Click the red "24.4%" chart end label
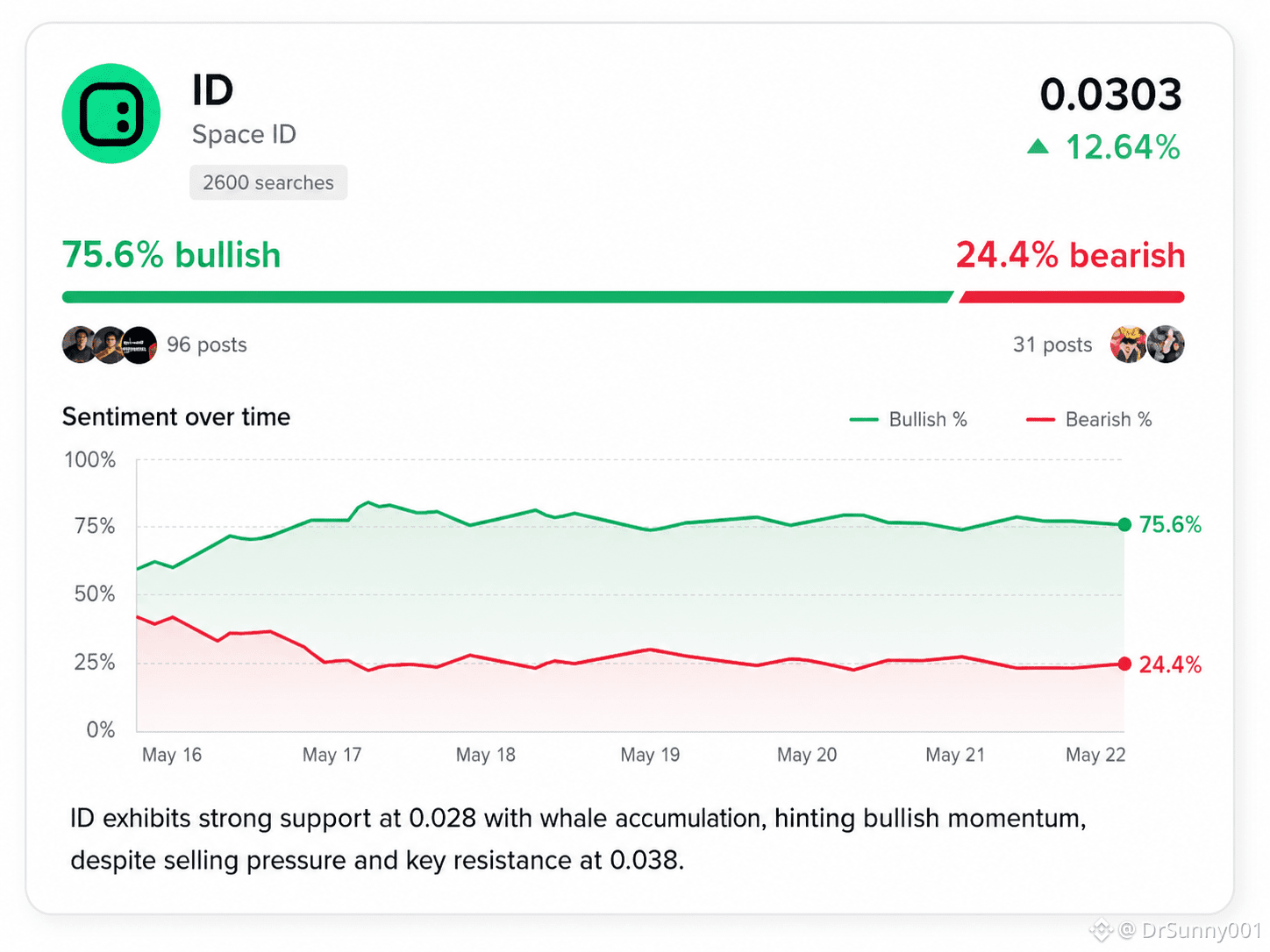The image size is (1270, 952). point(1170,664)
